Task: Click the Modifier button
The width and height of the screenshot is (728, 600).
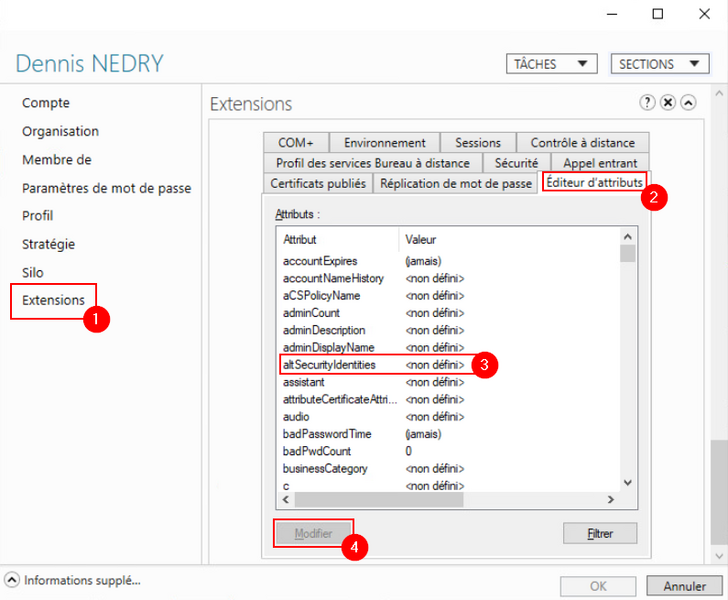Action: click(x=314, y=534)
